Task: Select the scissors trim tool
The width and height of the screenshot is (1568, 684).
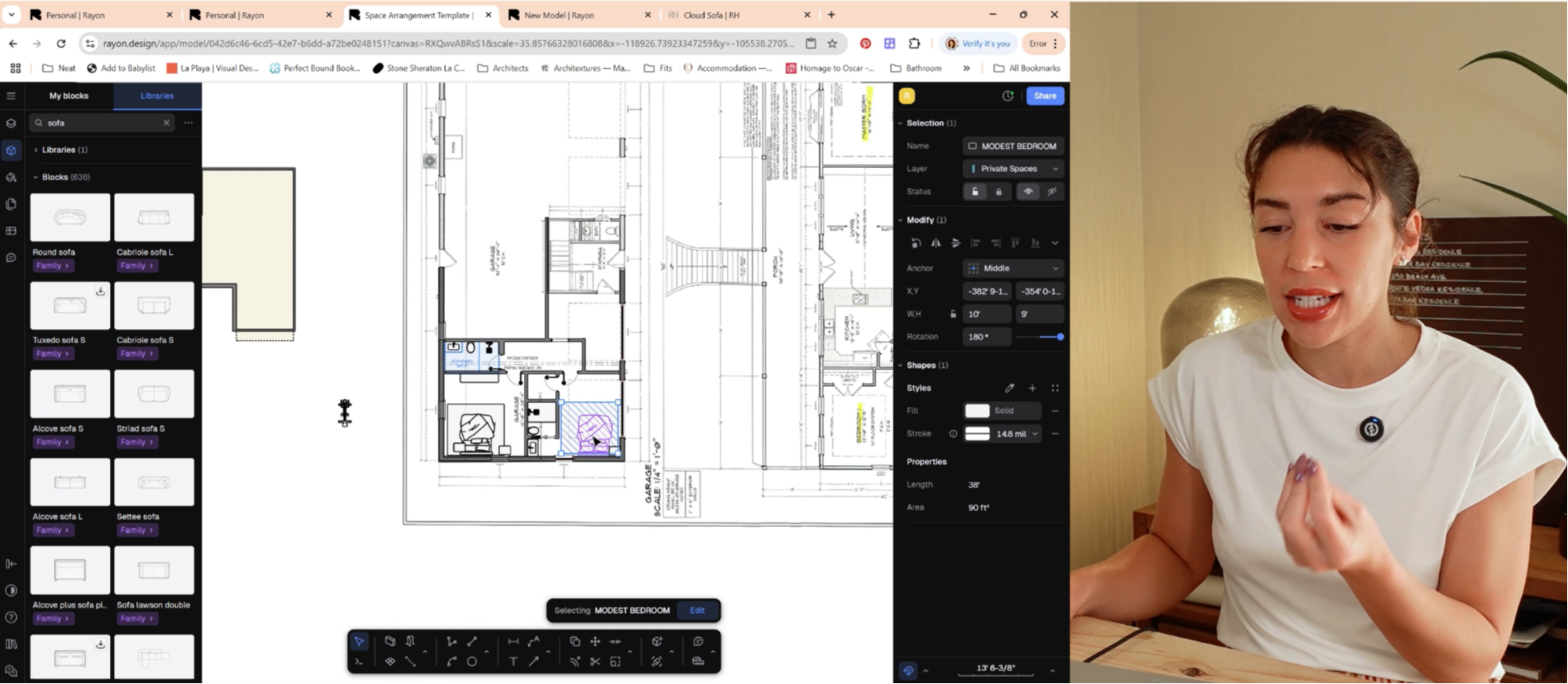Action: 595,662
